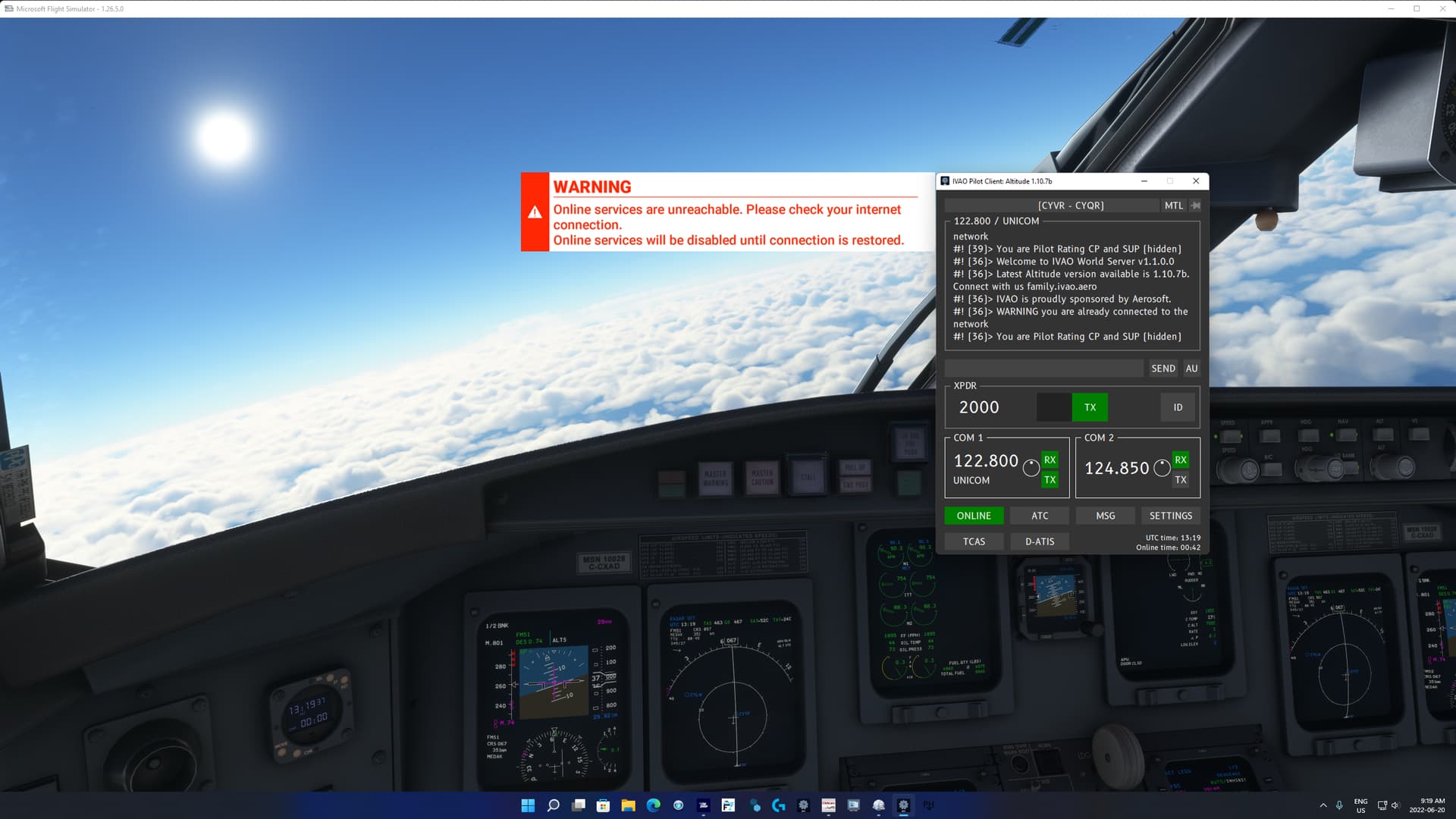Open Microsoft Store from the taskbar
Screen dimensions: 1456x819
(x=603, y=805)
